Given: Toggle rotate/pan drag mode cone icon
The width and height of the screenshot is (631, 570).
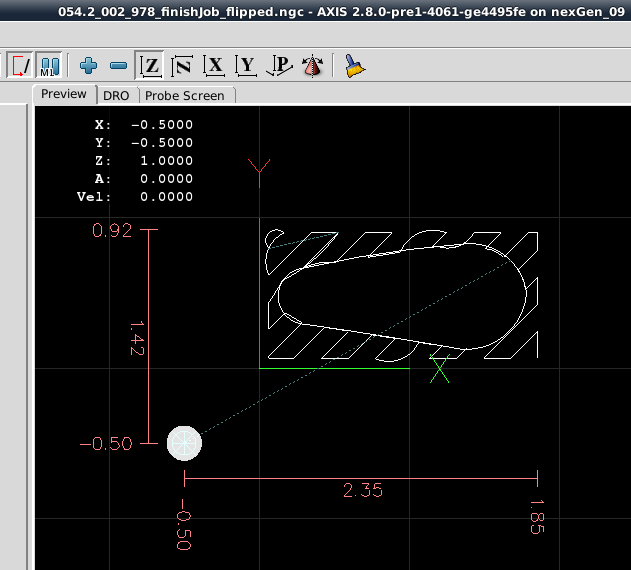Looking at the screenshot, I should click(313, 66).
